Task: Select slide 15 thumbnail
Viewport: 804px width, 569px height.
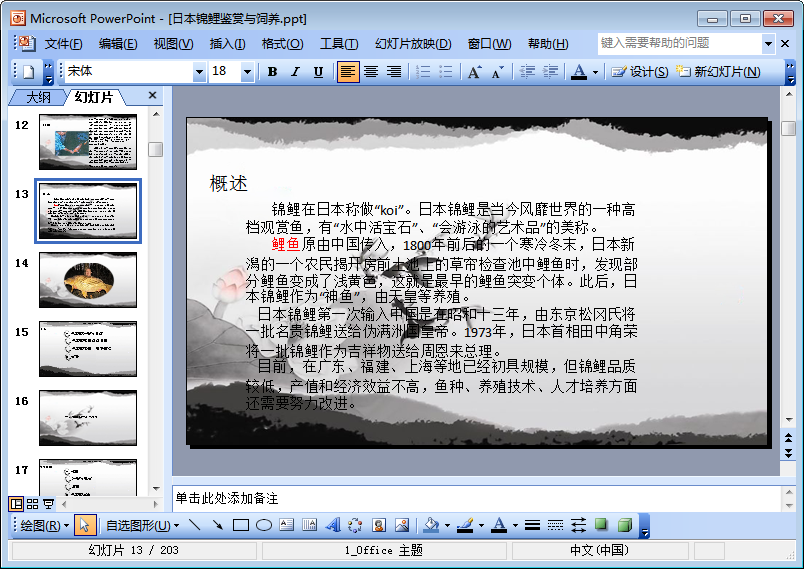Action: [x=88, y=349]
